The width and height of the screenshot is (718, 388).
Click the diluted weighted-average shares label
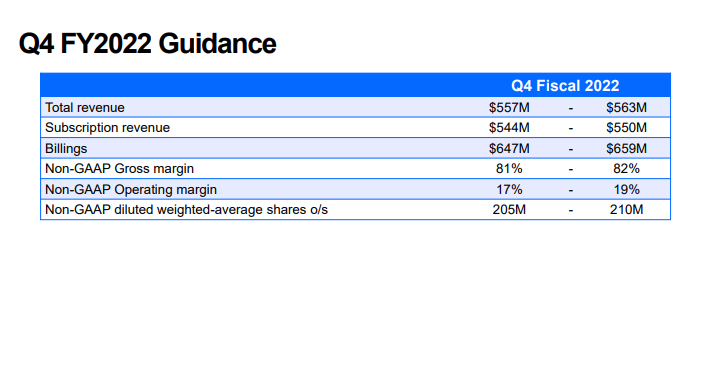click(186, 210)
